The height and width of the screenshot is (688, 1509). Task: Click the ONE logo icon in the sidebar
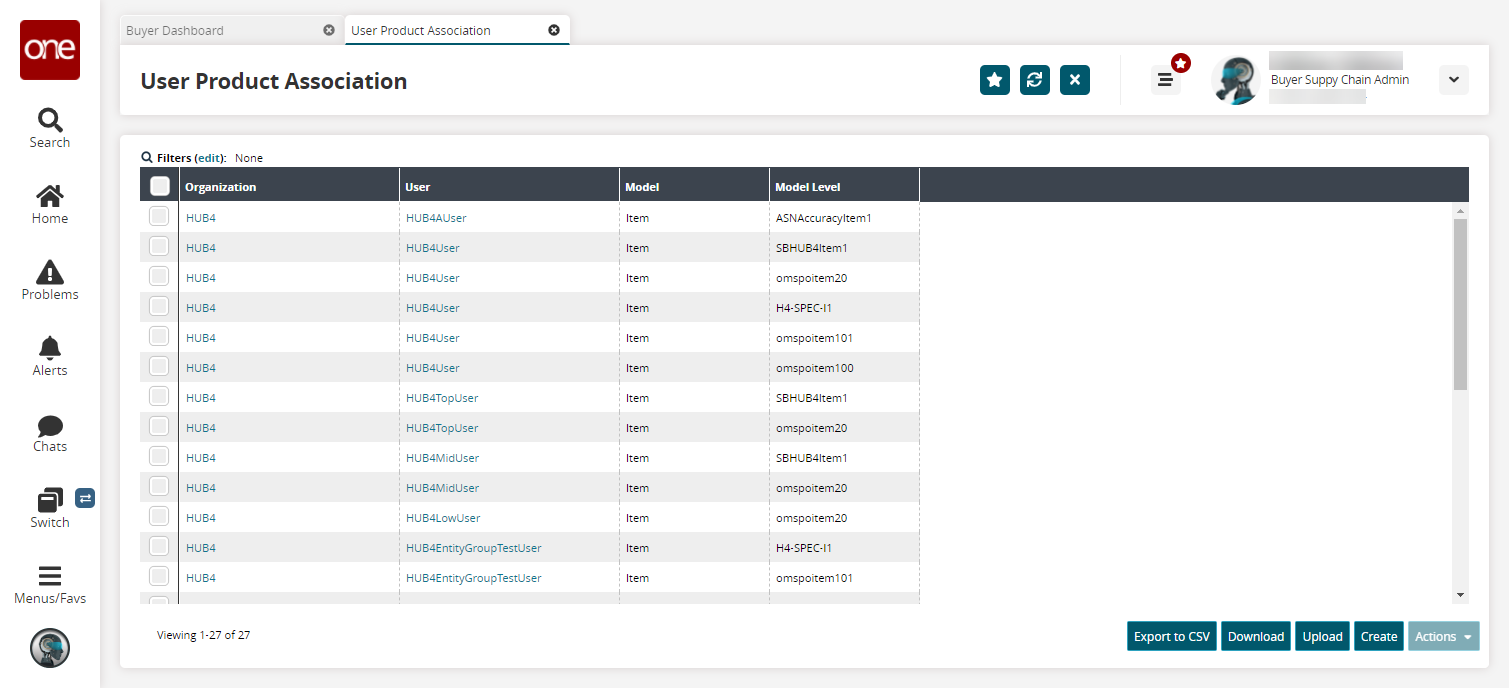coord(50,50)
